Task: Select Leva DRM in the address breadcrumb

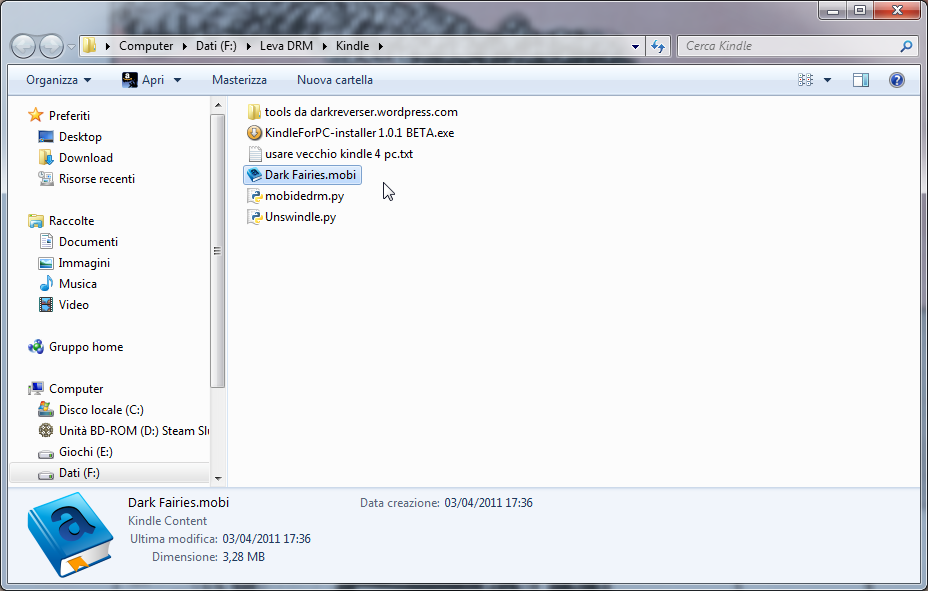Action: pyautogui.click(x=286, y=46)
